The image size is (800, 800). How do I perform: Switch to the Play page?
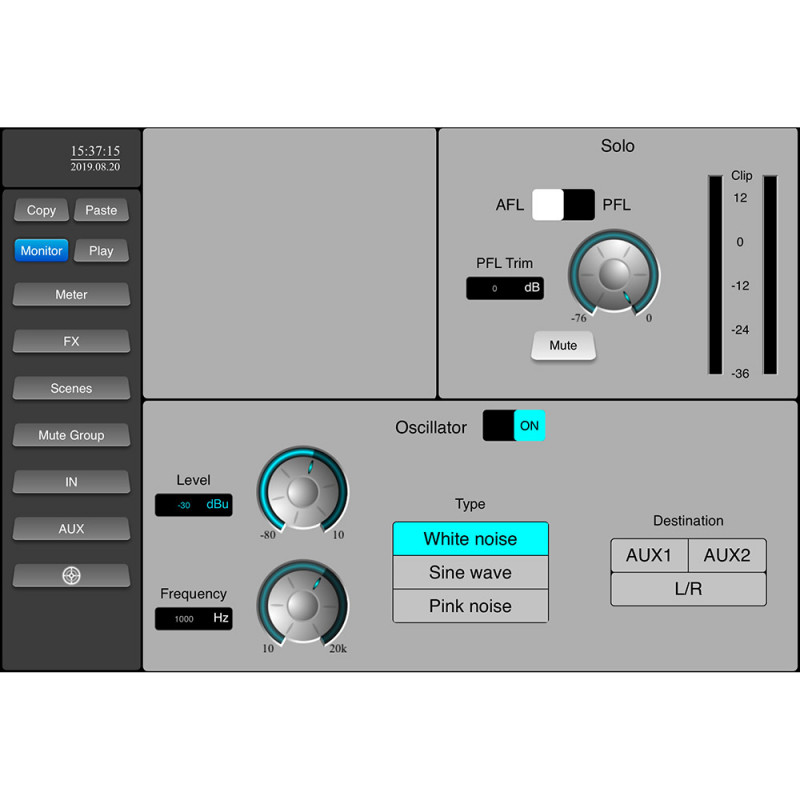coord(101,251)
